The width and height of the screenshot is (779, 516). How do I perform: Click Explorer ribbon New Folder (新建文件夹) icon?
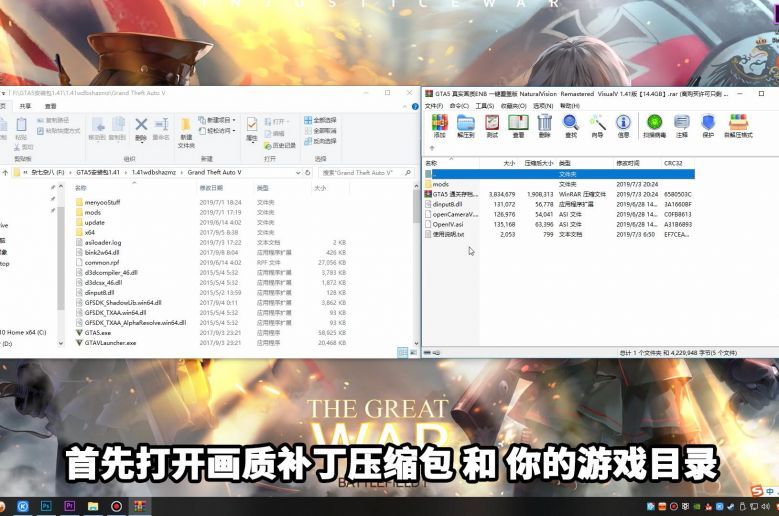[x=186, y=133]
